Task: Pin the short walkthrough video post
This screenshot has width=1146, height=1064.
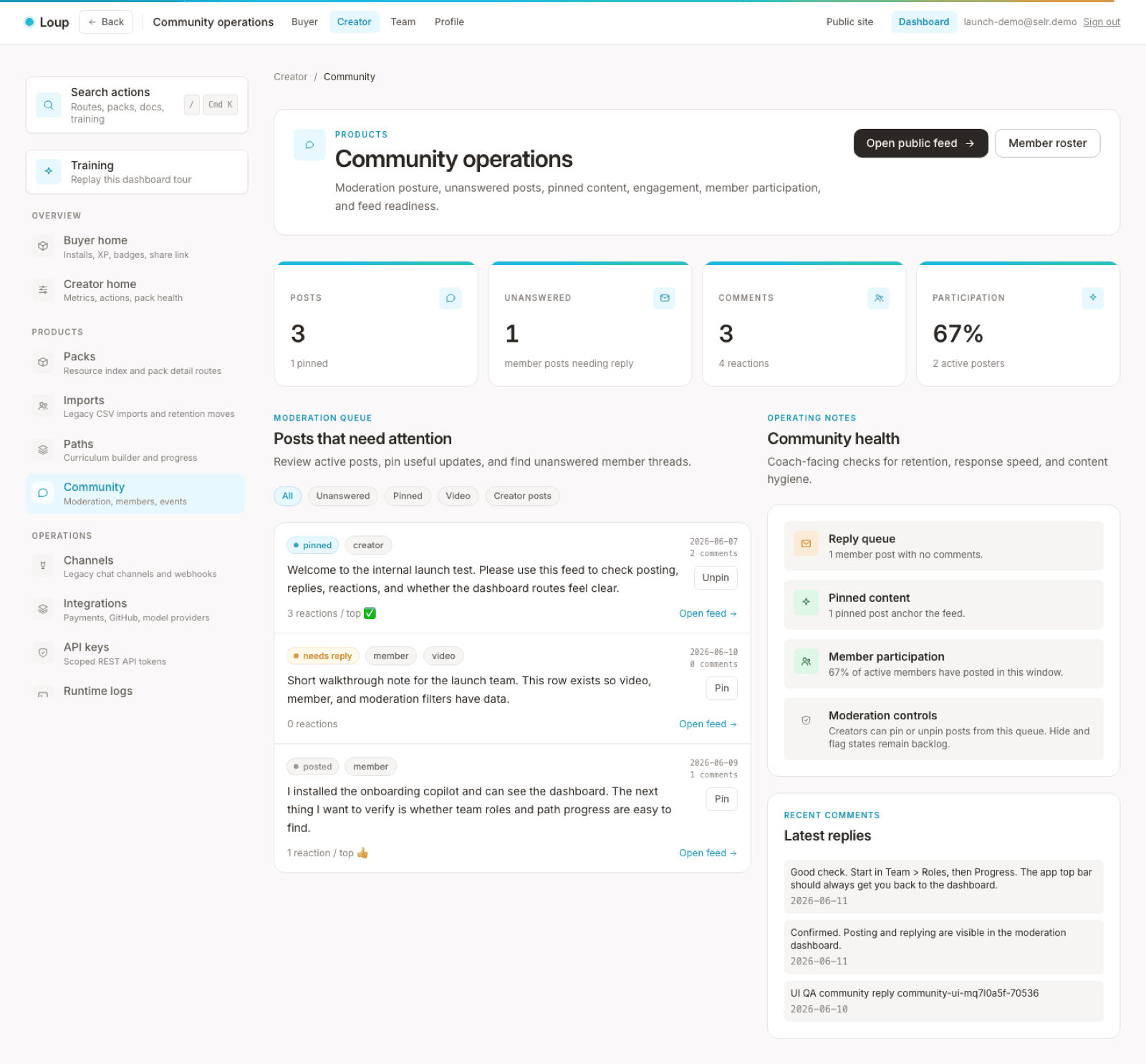Action: (722, 689)
